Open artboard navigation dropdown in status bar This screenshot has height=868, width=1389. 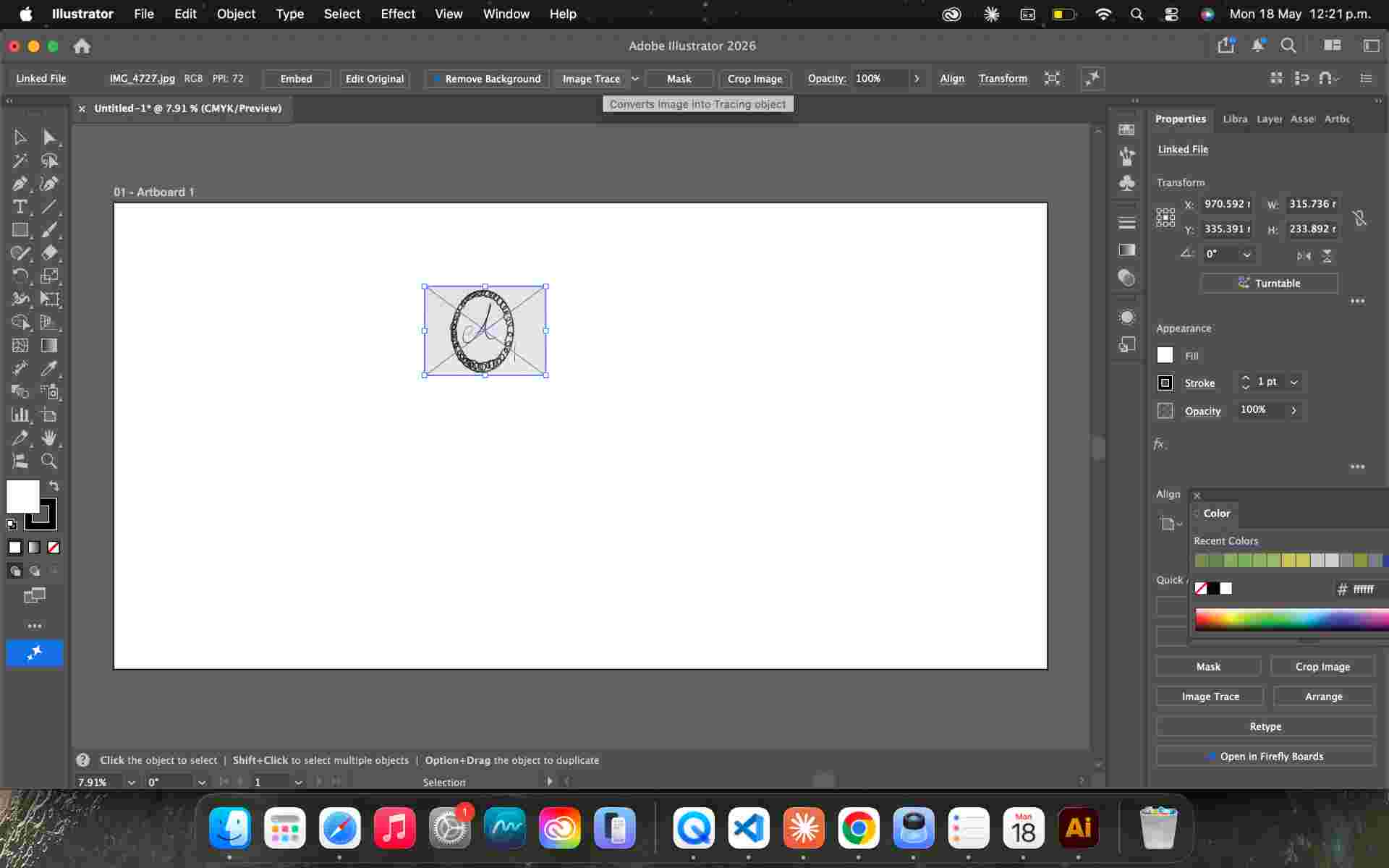[x=298, y=782]
